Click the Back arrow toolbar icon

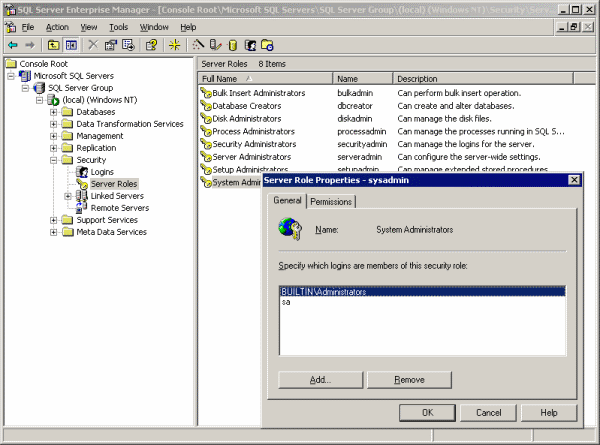click(x=13, y=45)
